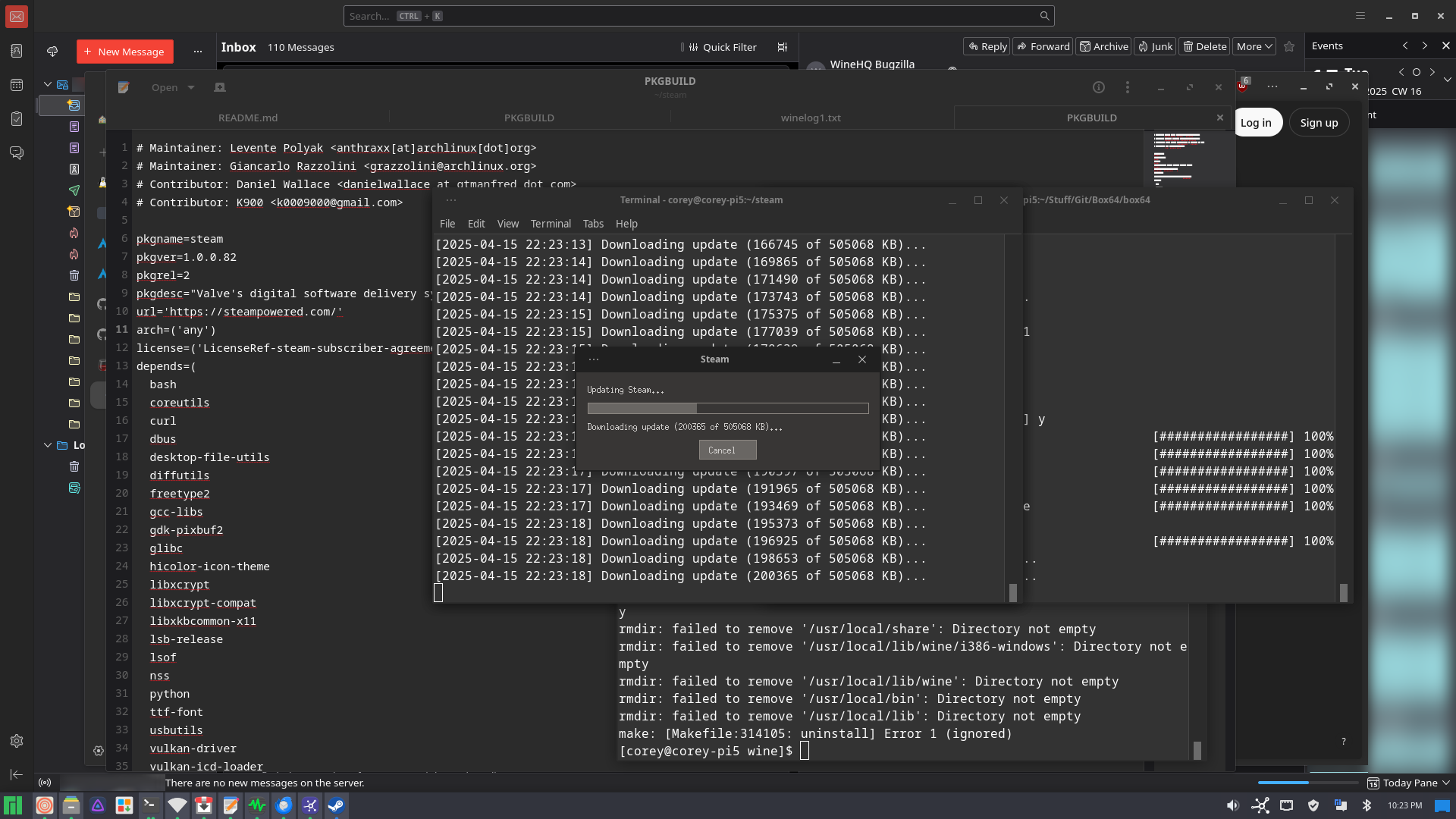
Task: Select the chat icon in Thunderbird's sidebar
Action: 17,152
